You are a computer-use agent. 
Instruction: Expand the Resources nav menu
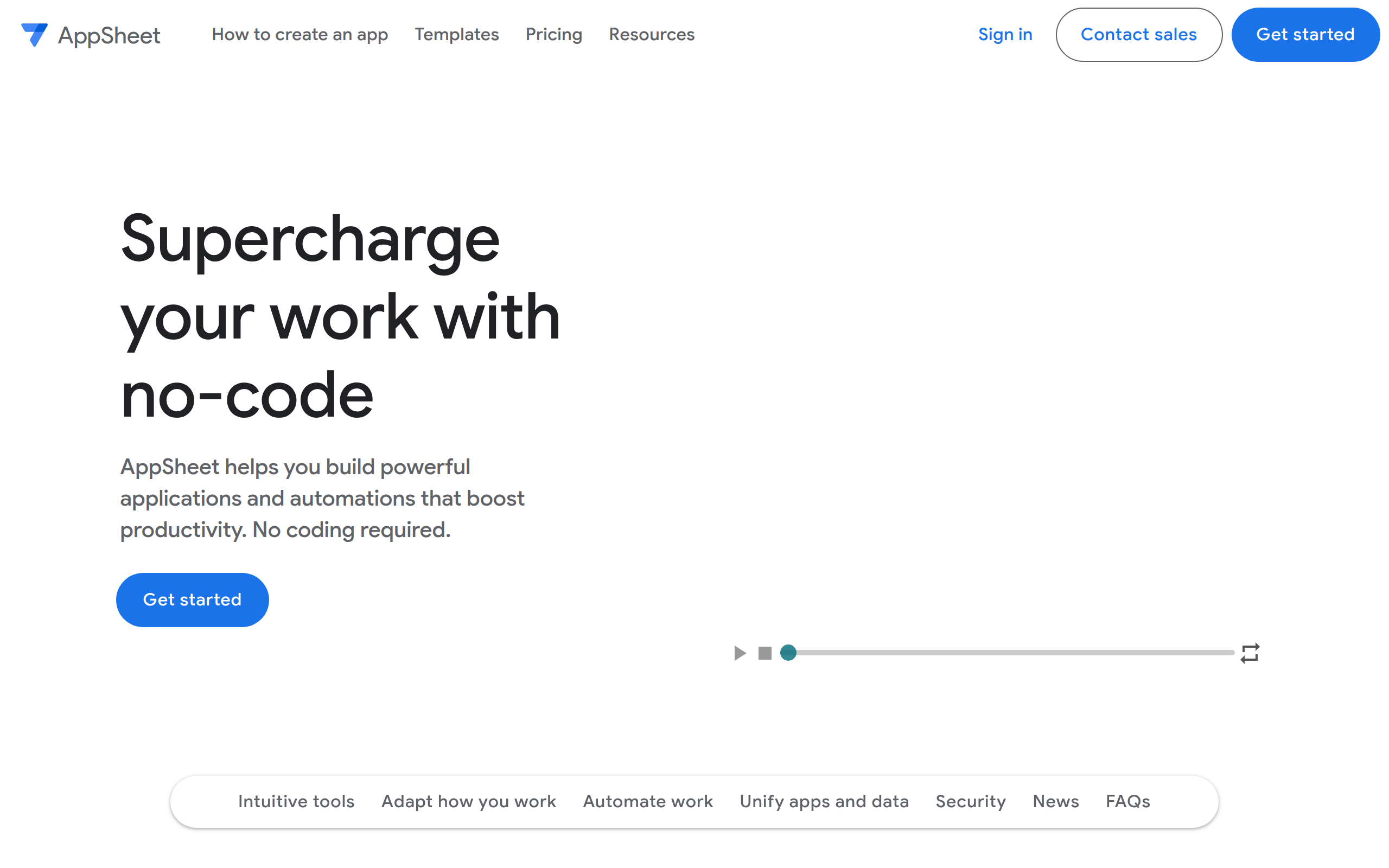pyautogui.click(x=652, y=34)
